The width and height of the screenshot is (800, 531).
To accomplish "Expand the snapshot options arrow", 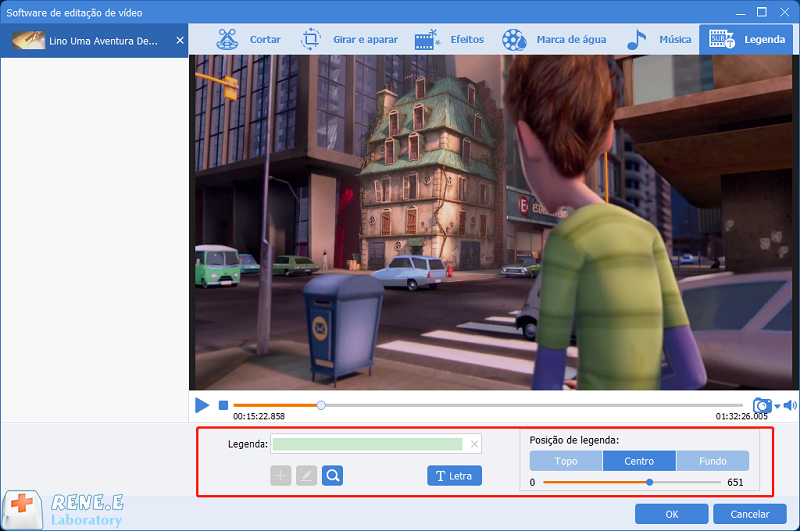I will click(778, 407).
